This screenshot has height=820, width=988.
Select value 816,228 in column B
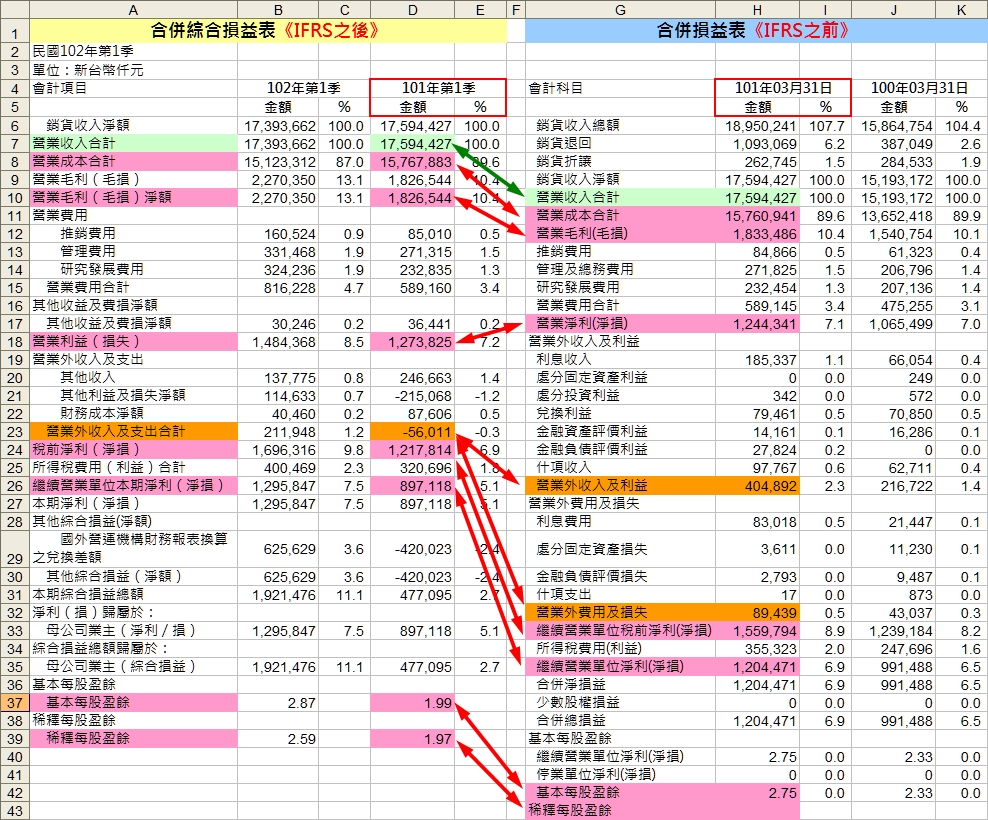279,288
